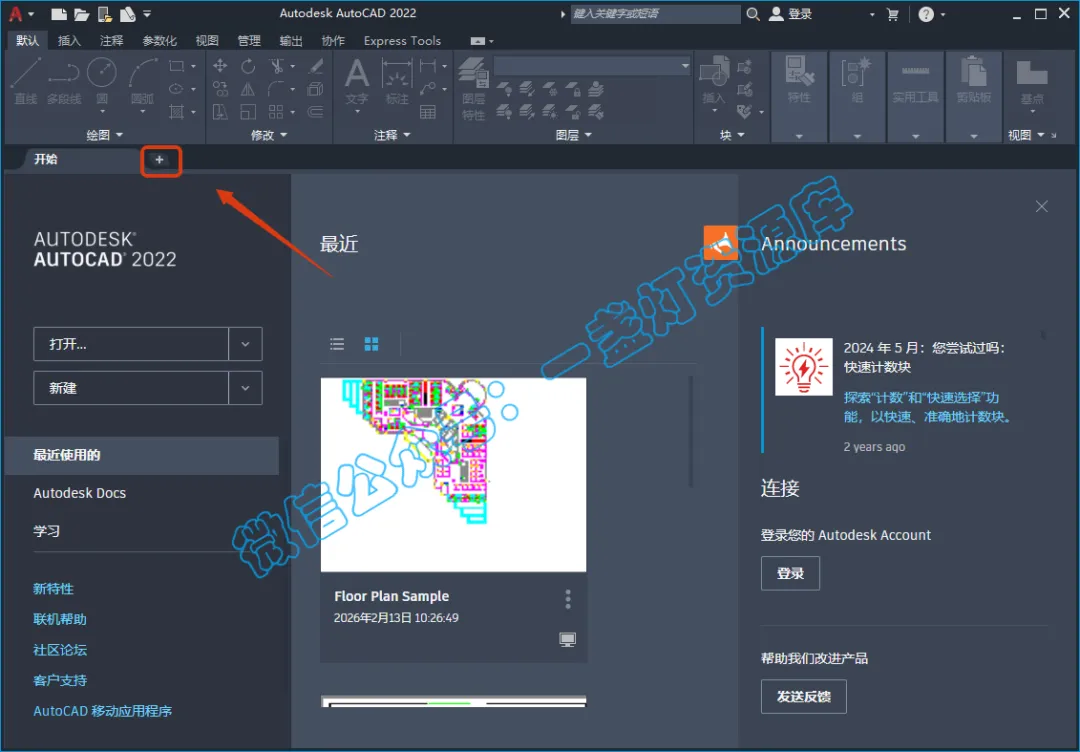The image size is (1080, 752).
Task: Switch to the 插入 ribbon tab
Action: click(69, 41)
